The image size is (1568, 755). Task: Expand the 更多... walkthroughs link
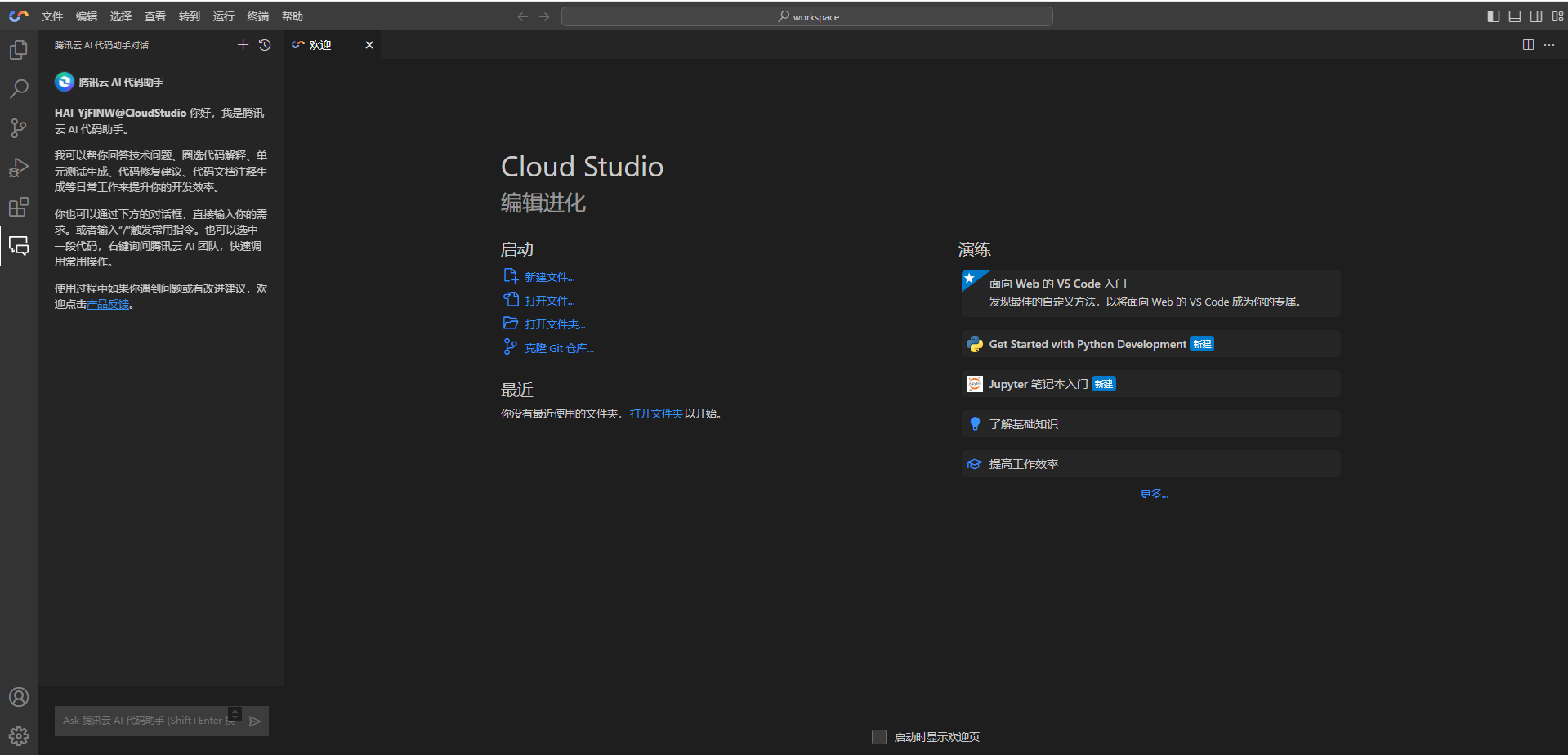pos(1154,494)
